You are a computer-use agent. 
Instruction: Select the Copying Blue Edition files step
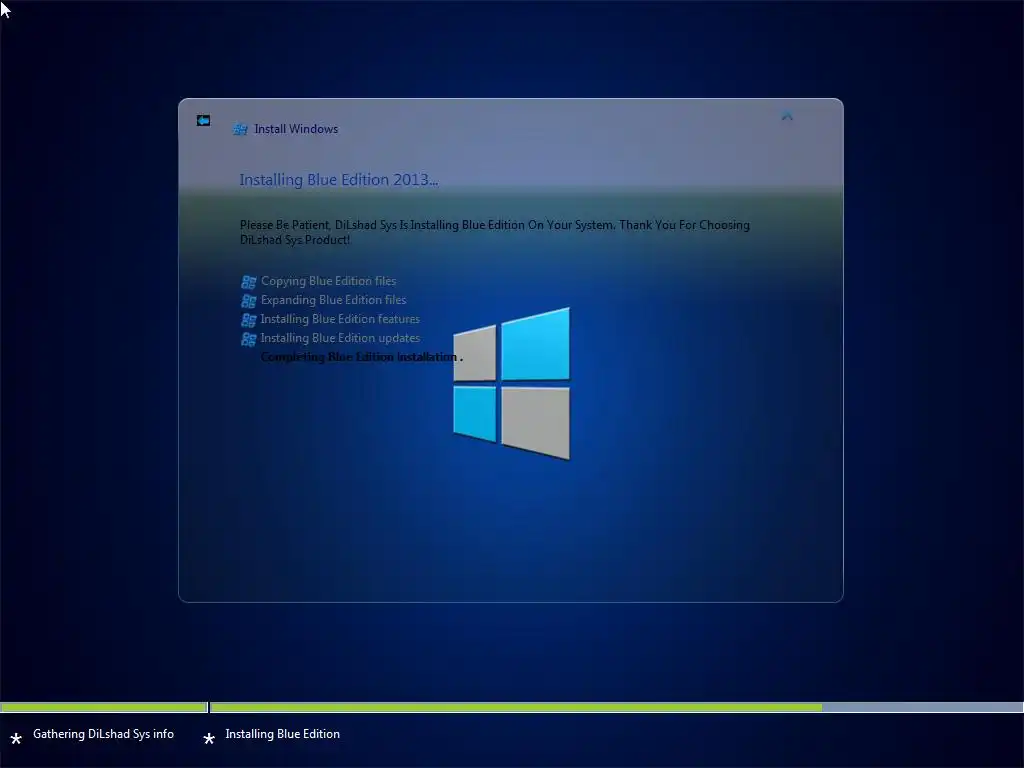tap(328, 281)
